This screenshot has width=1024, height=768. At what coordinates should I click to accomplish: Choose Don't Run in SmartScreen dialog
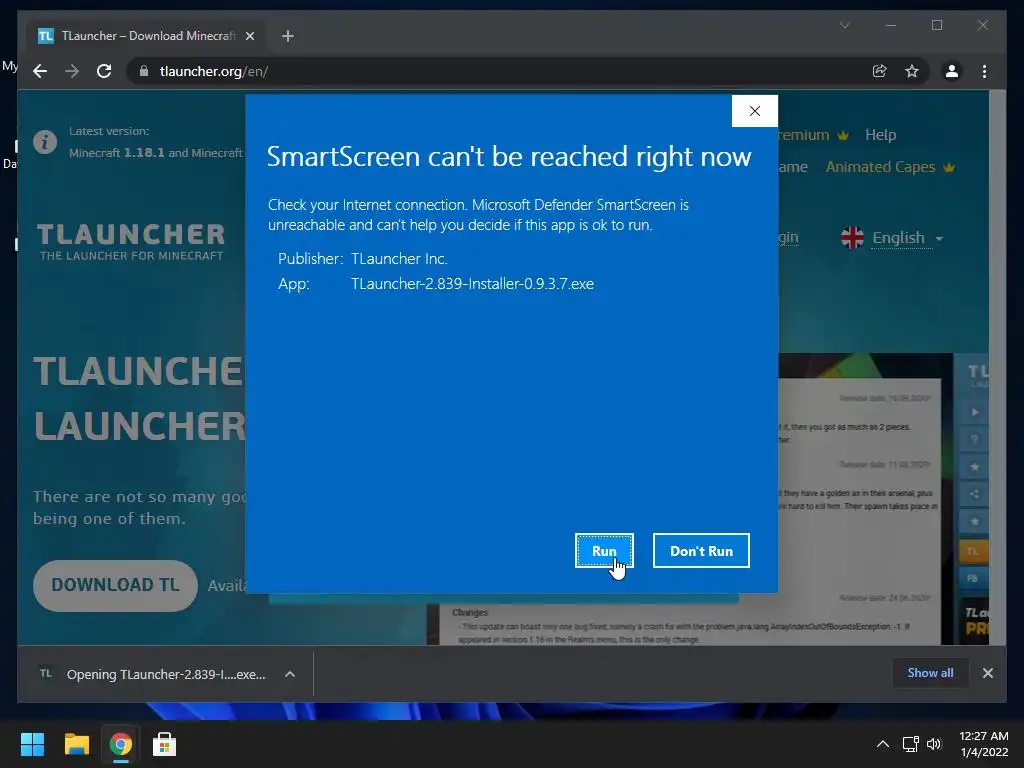[x=701, y=551]
